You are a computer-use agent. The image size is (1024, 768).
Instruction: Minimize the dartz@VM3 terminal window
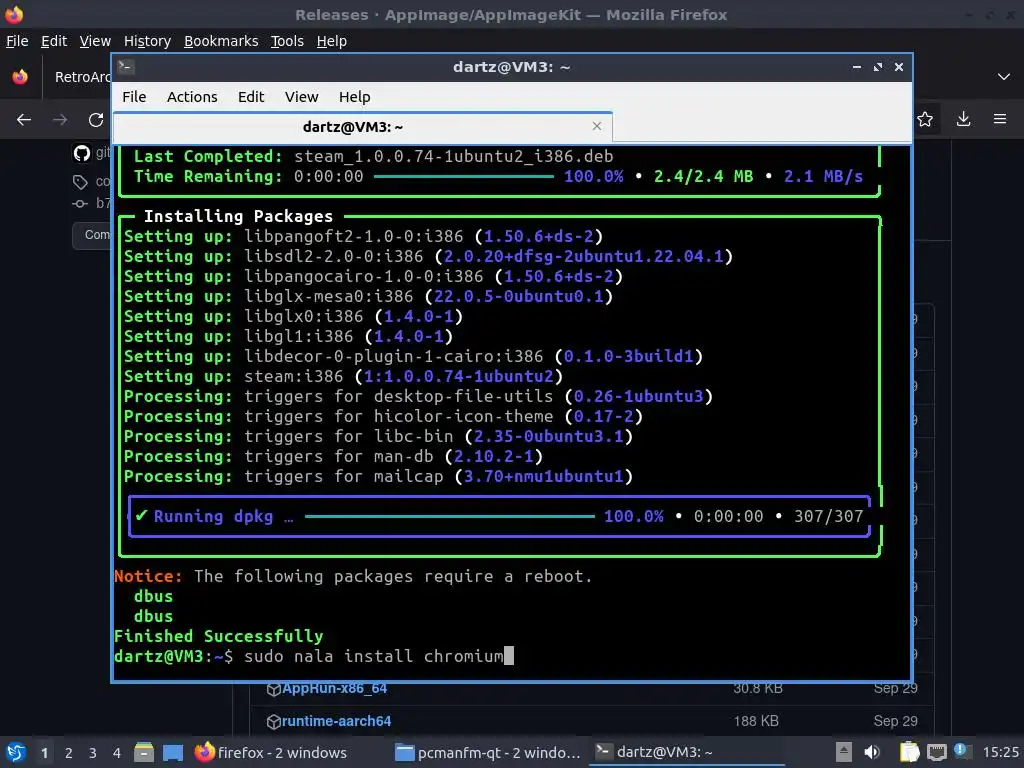pos(857,67)
